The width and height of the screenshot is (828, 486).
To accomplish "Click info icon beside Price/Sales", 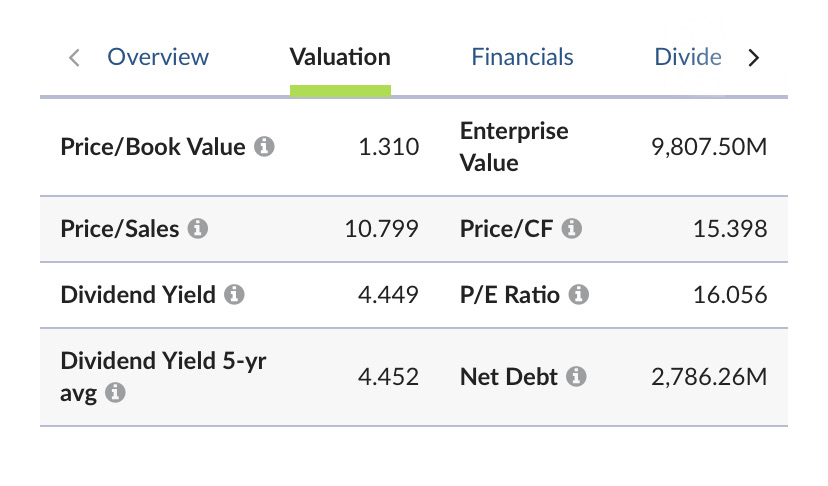I will (198, 229).
